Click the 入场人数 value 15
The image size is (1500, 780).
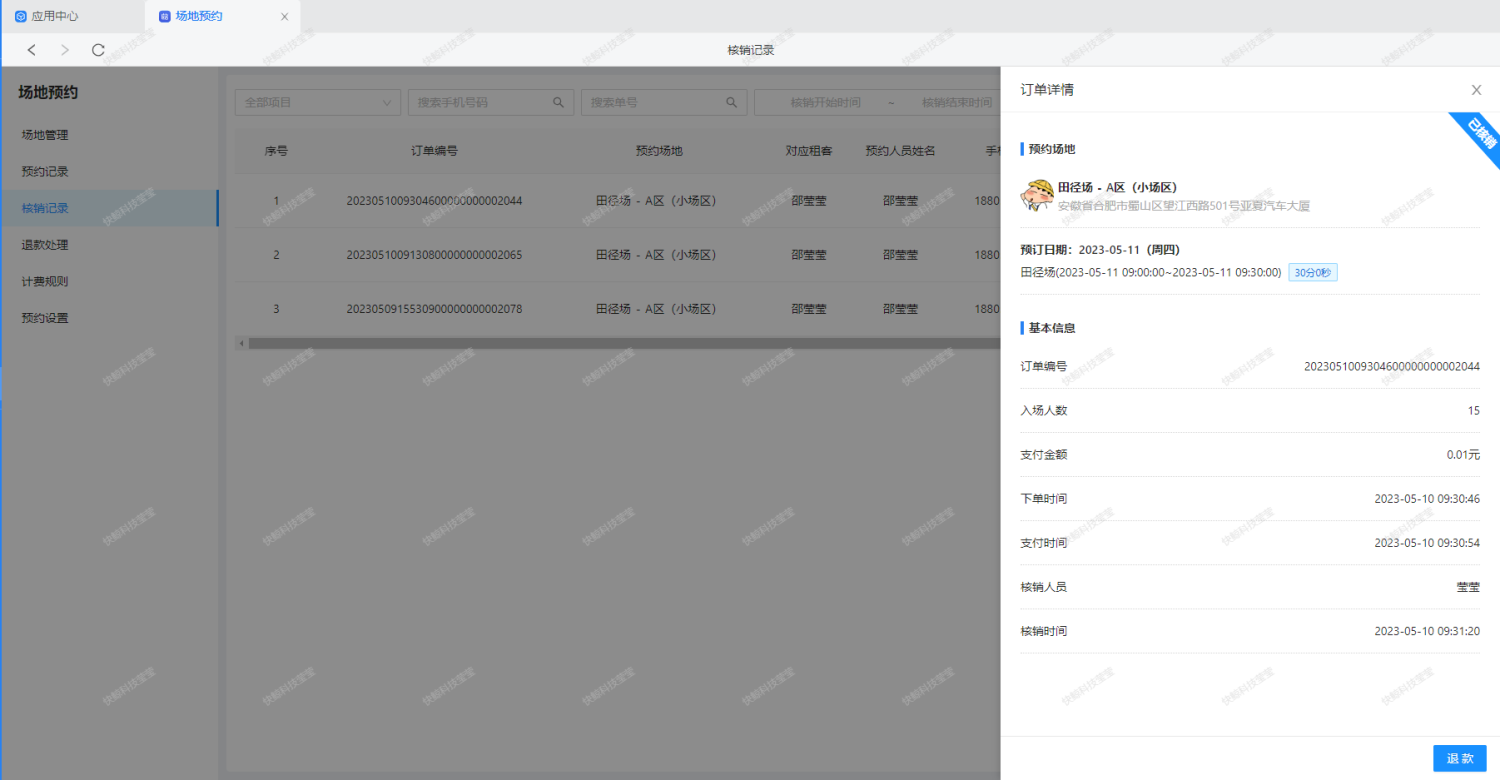coord(1474,411)
